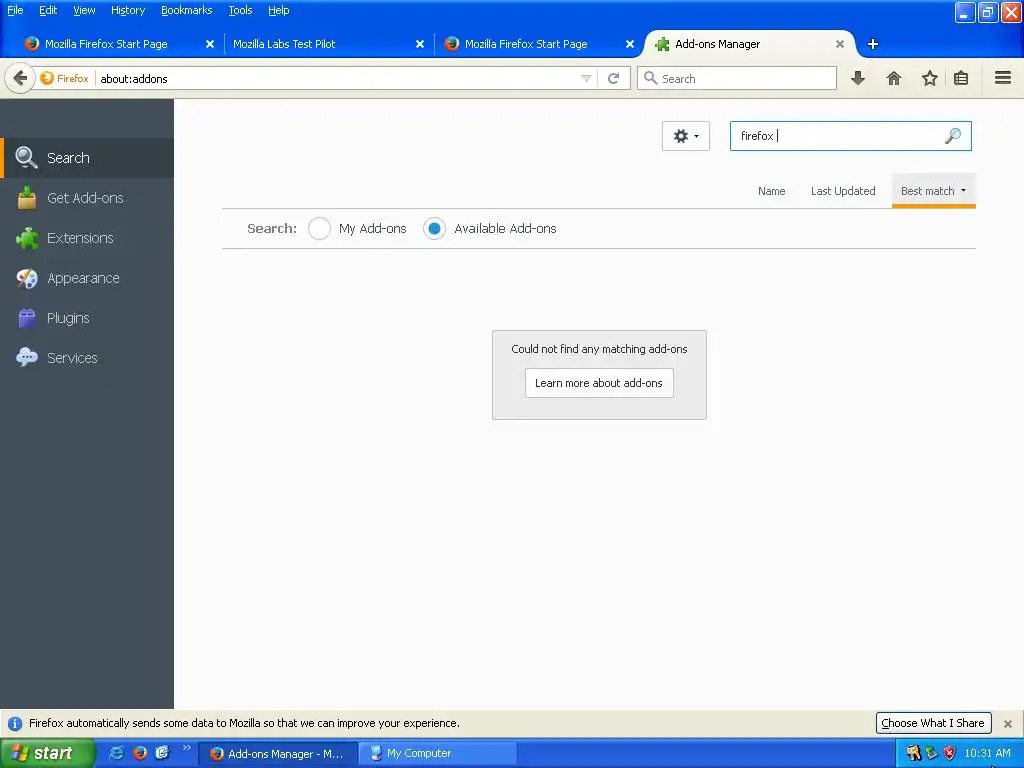Show bookmarks list icon
This screenshot has height=768, width=1024.
961,78
